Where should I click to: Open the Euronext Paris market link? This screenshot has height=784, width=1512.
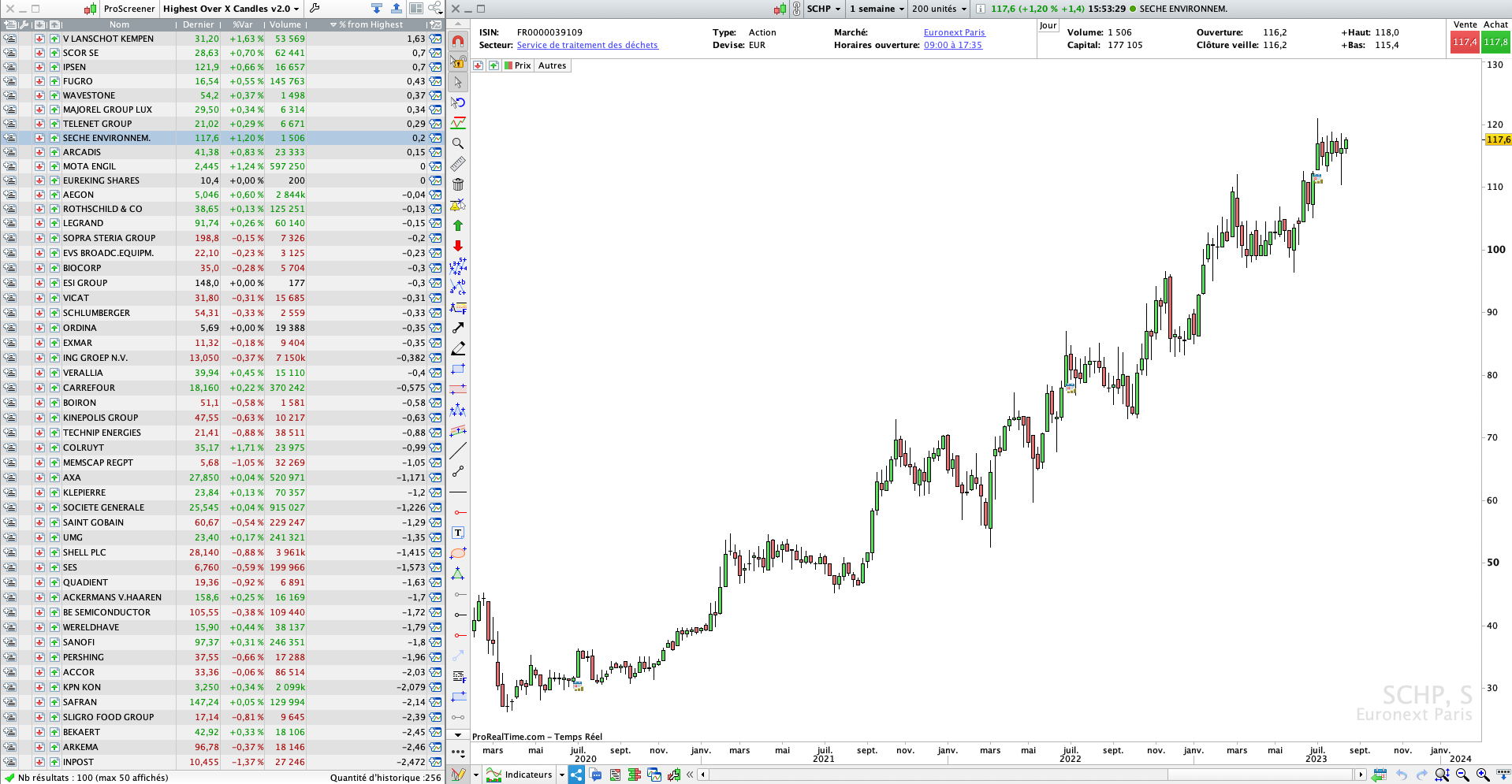(954, 32)
